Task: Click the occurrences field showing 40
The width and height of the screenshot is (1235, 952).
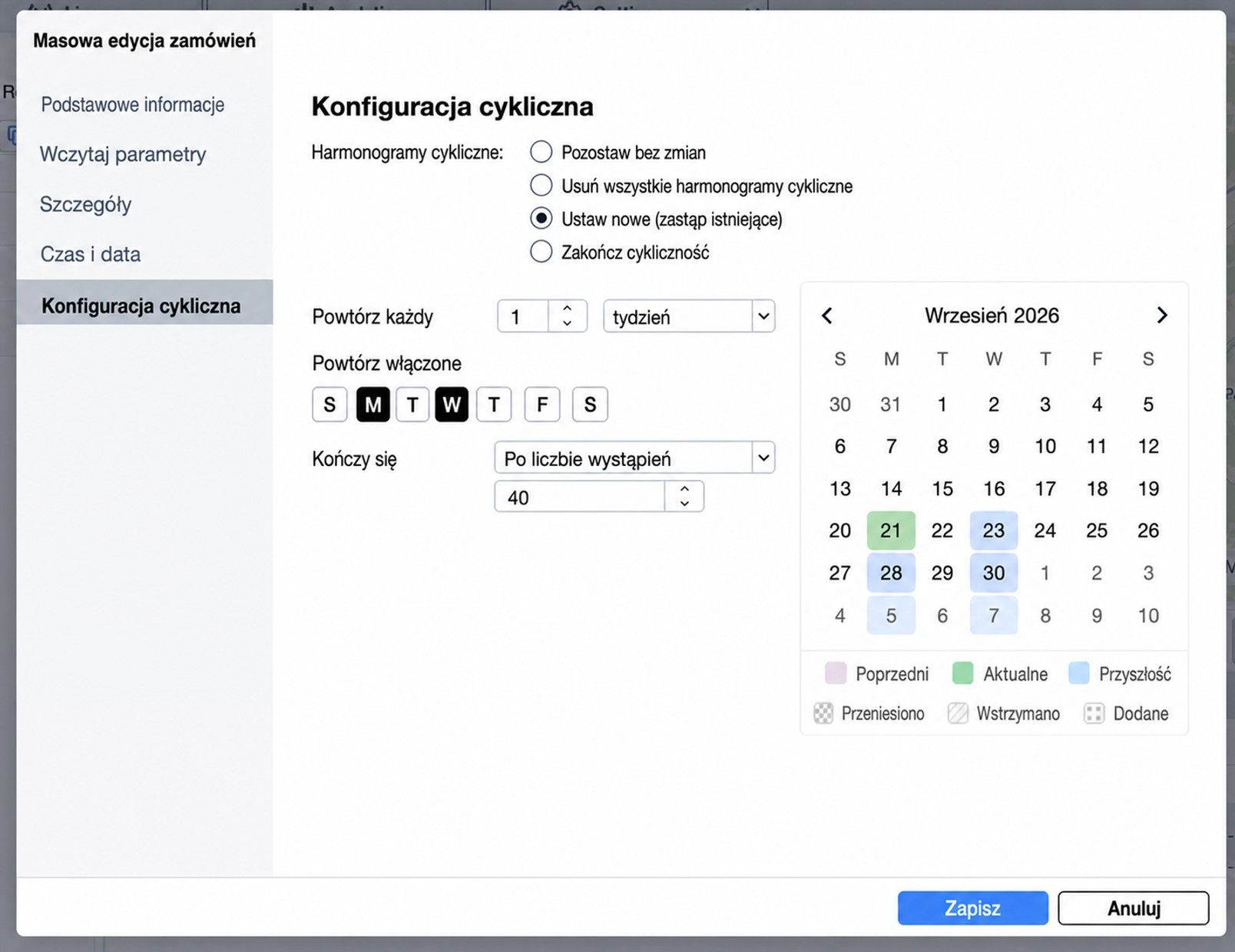Action: (580, 497)
